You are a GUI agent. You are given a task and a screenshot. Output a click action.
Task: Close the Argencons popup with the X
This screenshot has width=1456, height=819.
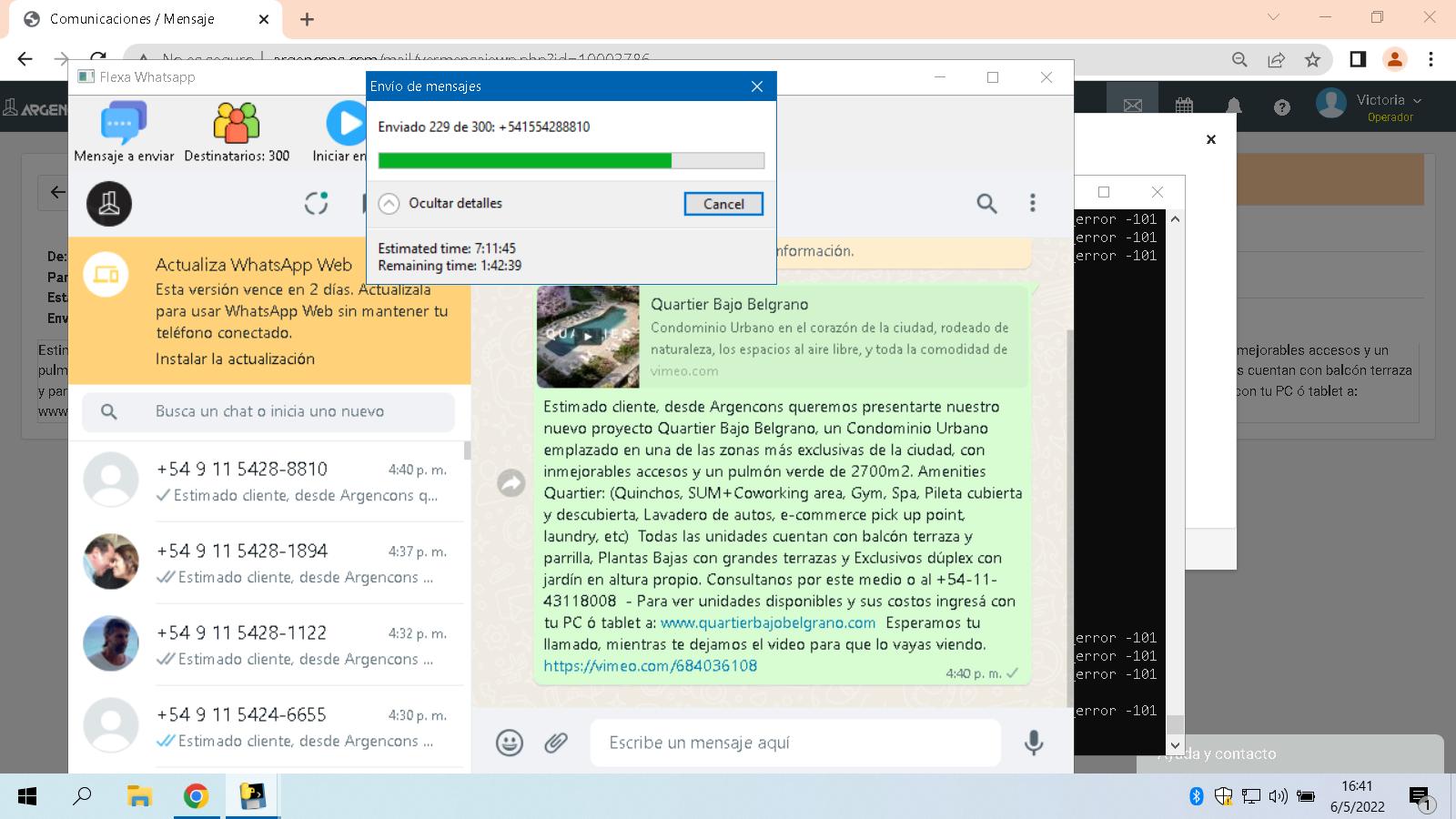click(x=1210, y=139)
